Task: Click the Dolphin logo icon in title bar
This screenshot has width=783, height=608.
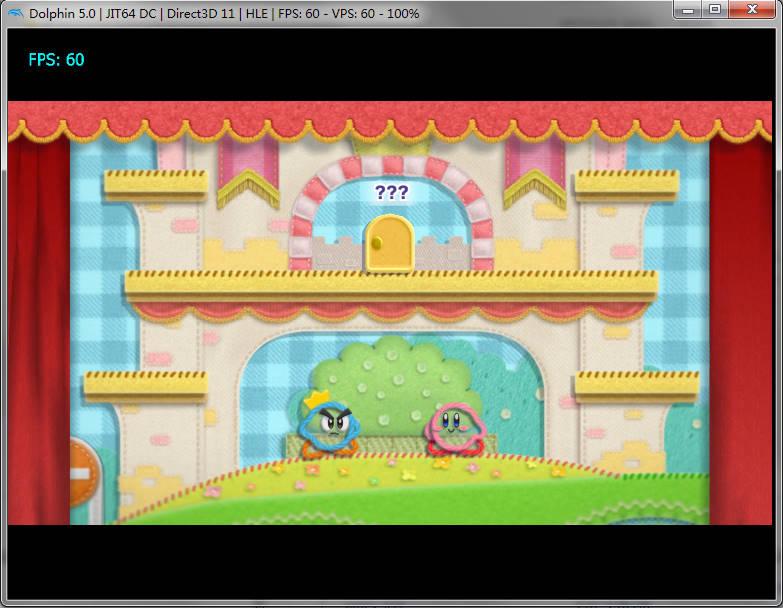Action: (16, 13)
